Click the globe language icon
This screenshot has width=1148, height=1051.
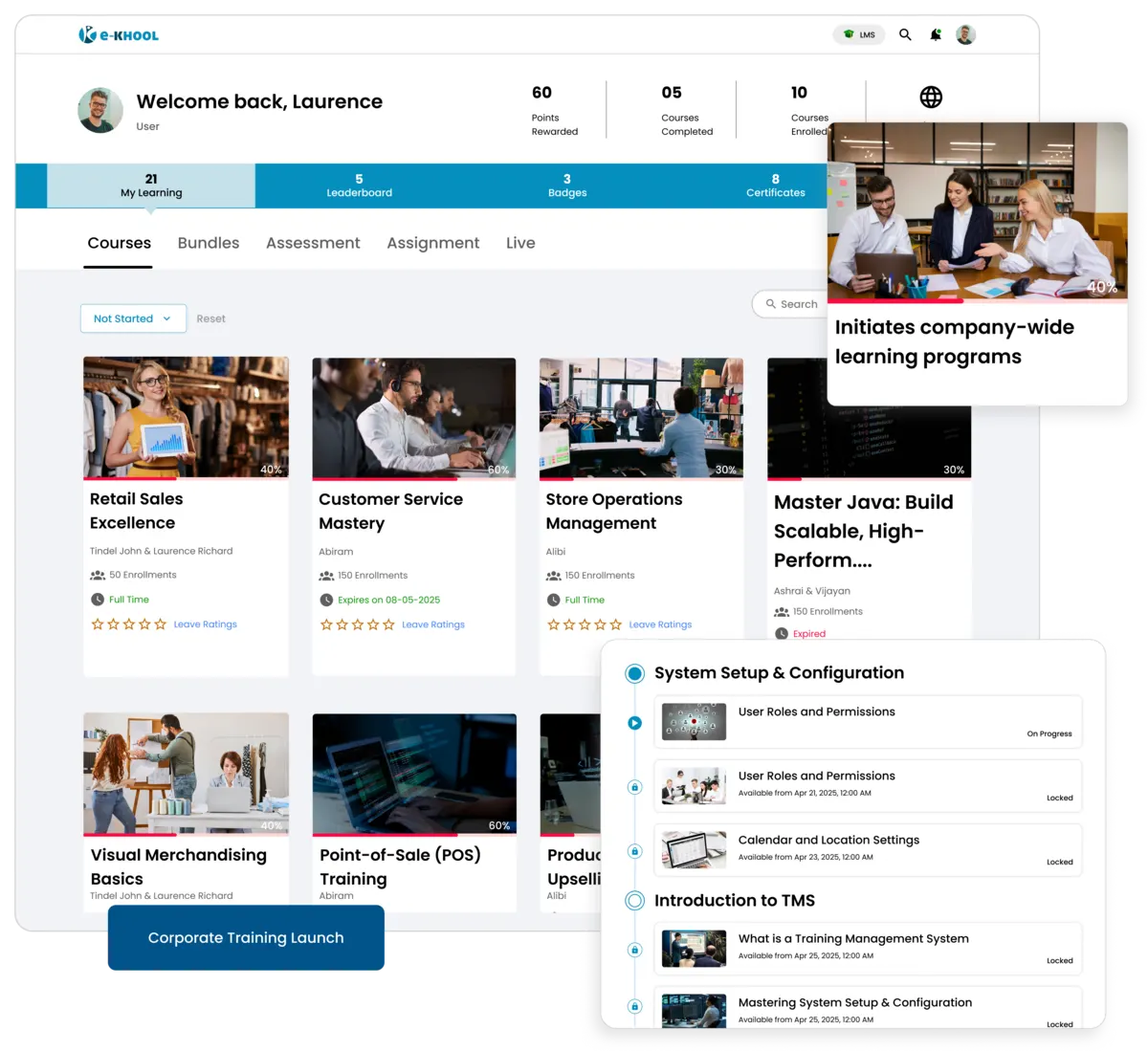pyautogui.click(x=930, y=98)
